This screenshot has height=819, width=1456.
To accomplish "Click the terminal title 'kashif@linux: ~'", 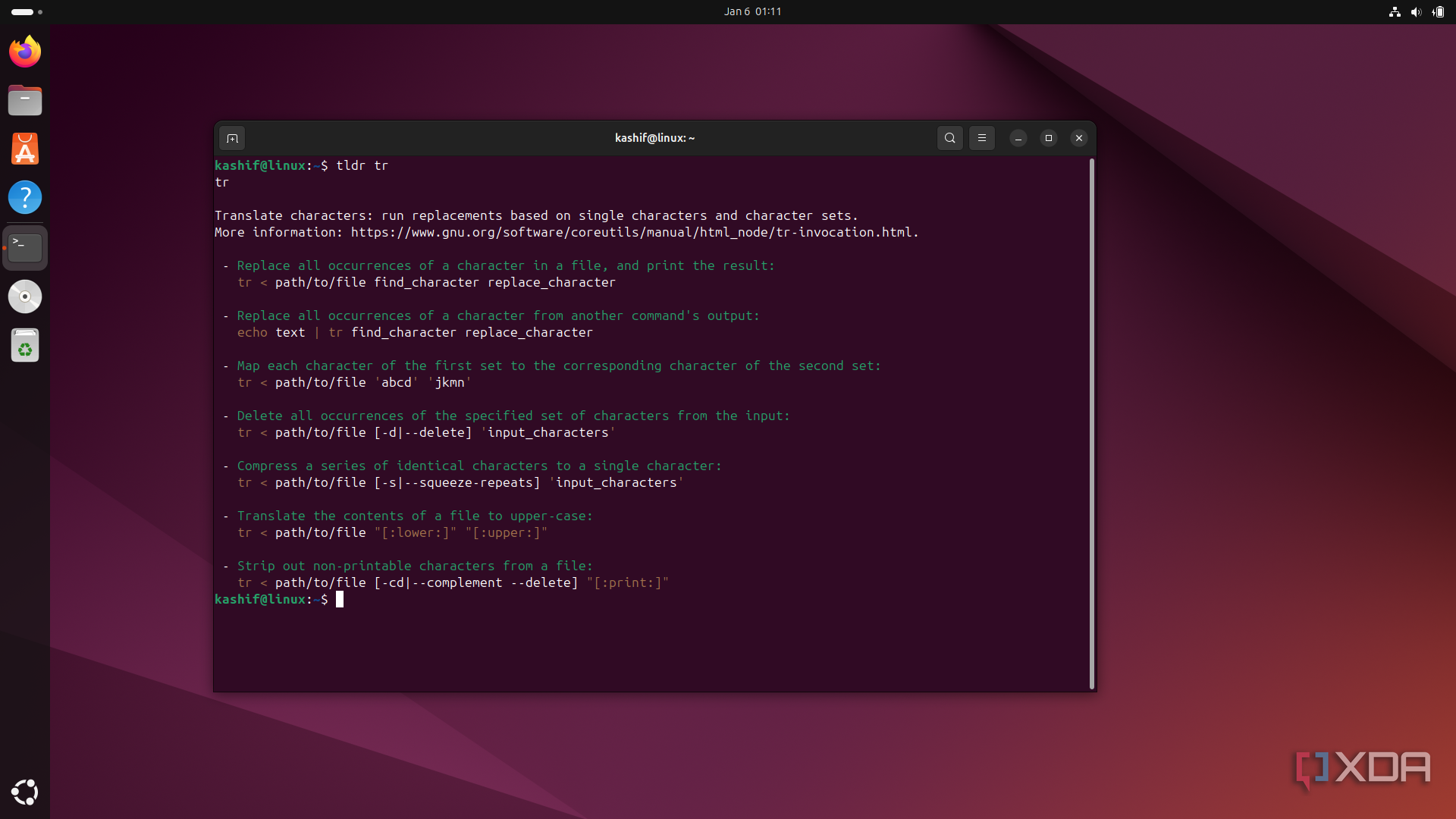I will pyautogui.click(x=654, y=138).
